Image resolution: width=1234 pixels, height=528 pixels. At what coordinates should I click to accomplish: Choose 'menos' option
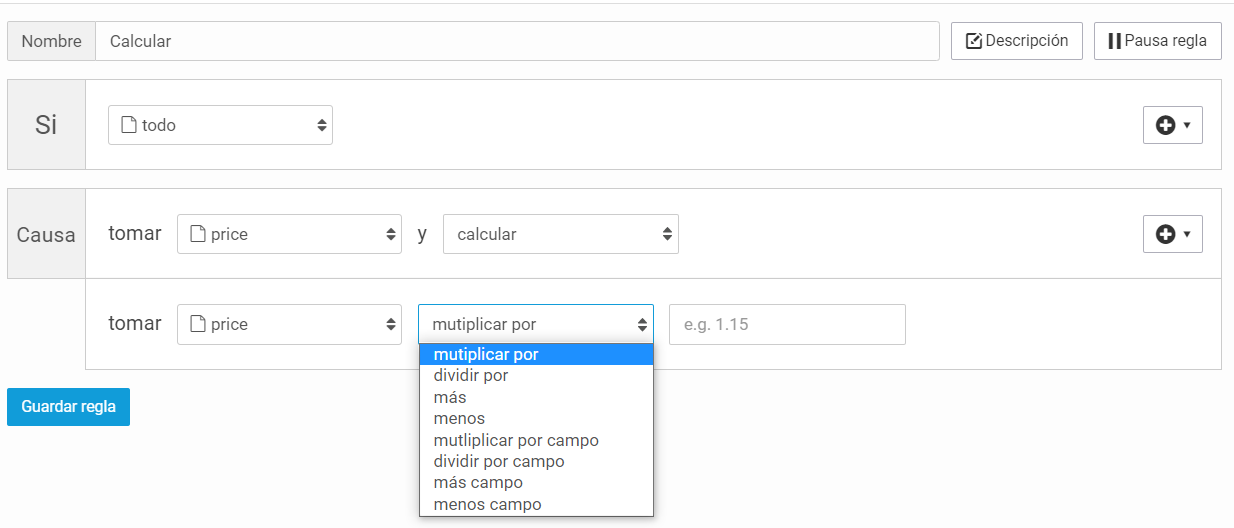(536, 419)
